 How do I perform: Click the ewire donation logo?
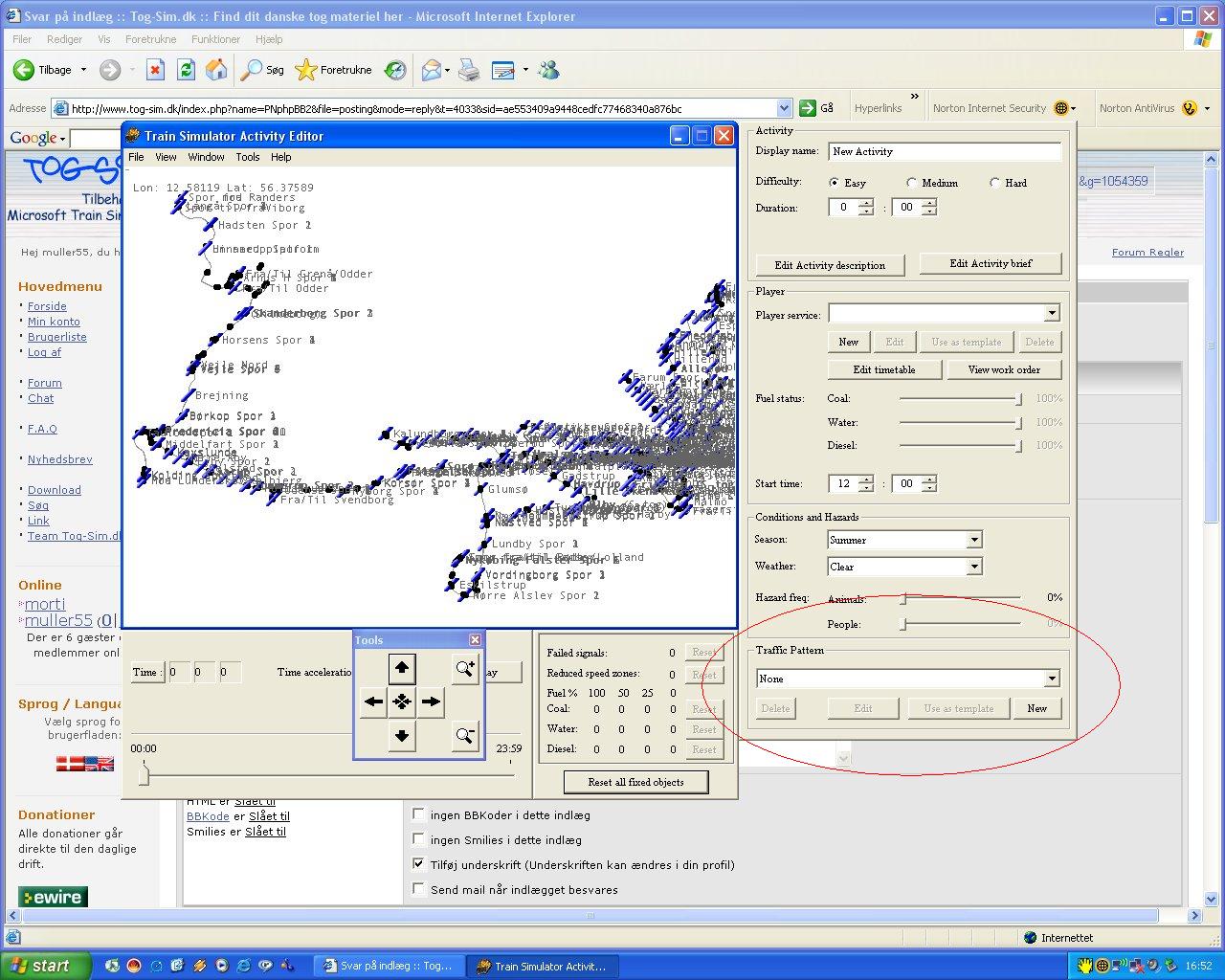pos(53,898)
